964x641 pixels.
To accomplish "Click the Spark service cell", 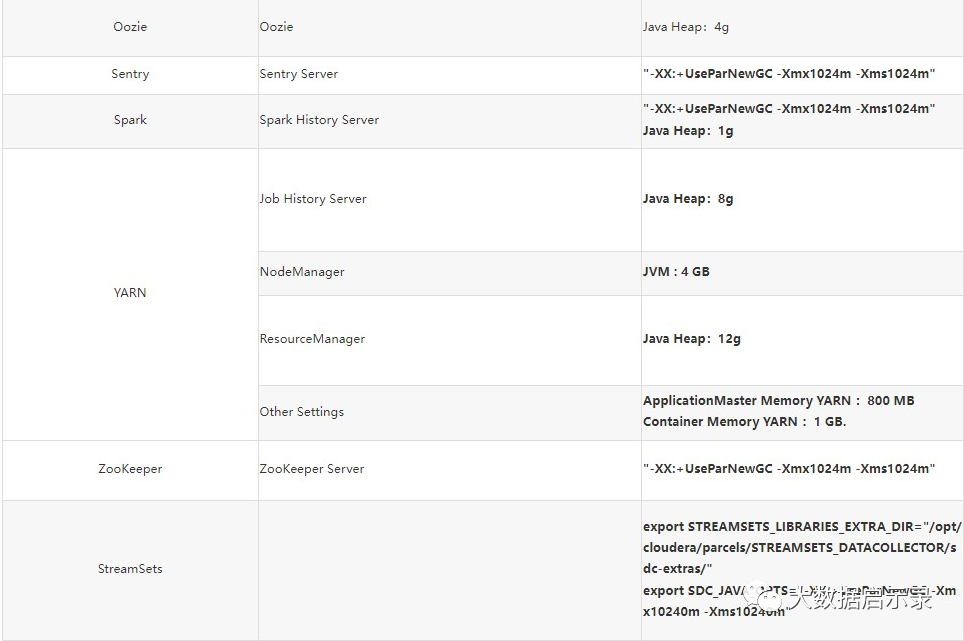I will [130, 120].
